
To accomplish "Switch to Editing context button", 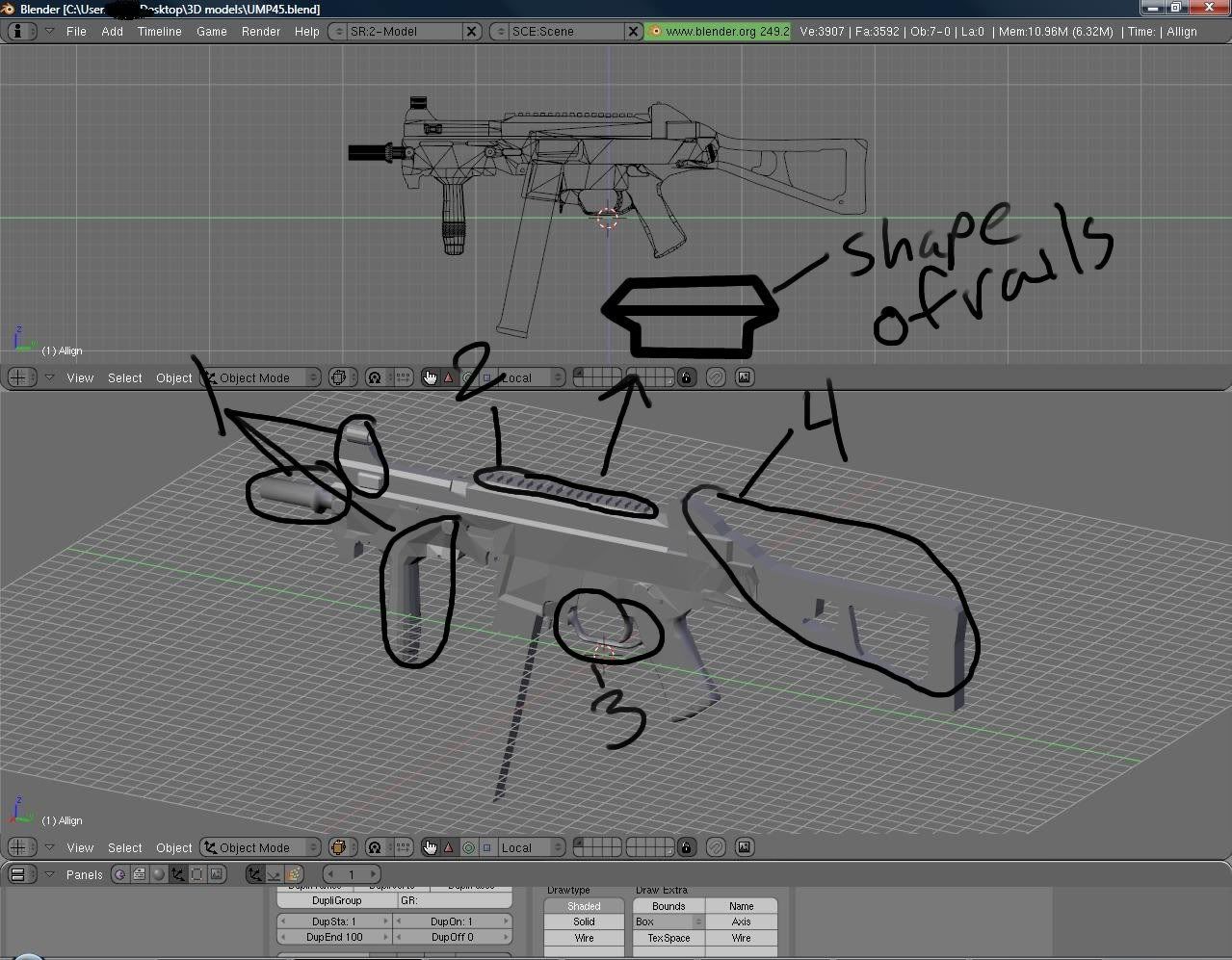I will [197, 874].
